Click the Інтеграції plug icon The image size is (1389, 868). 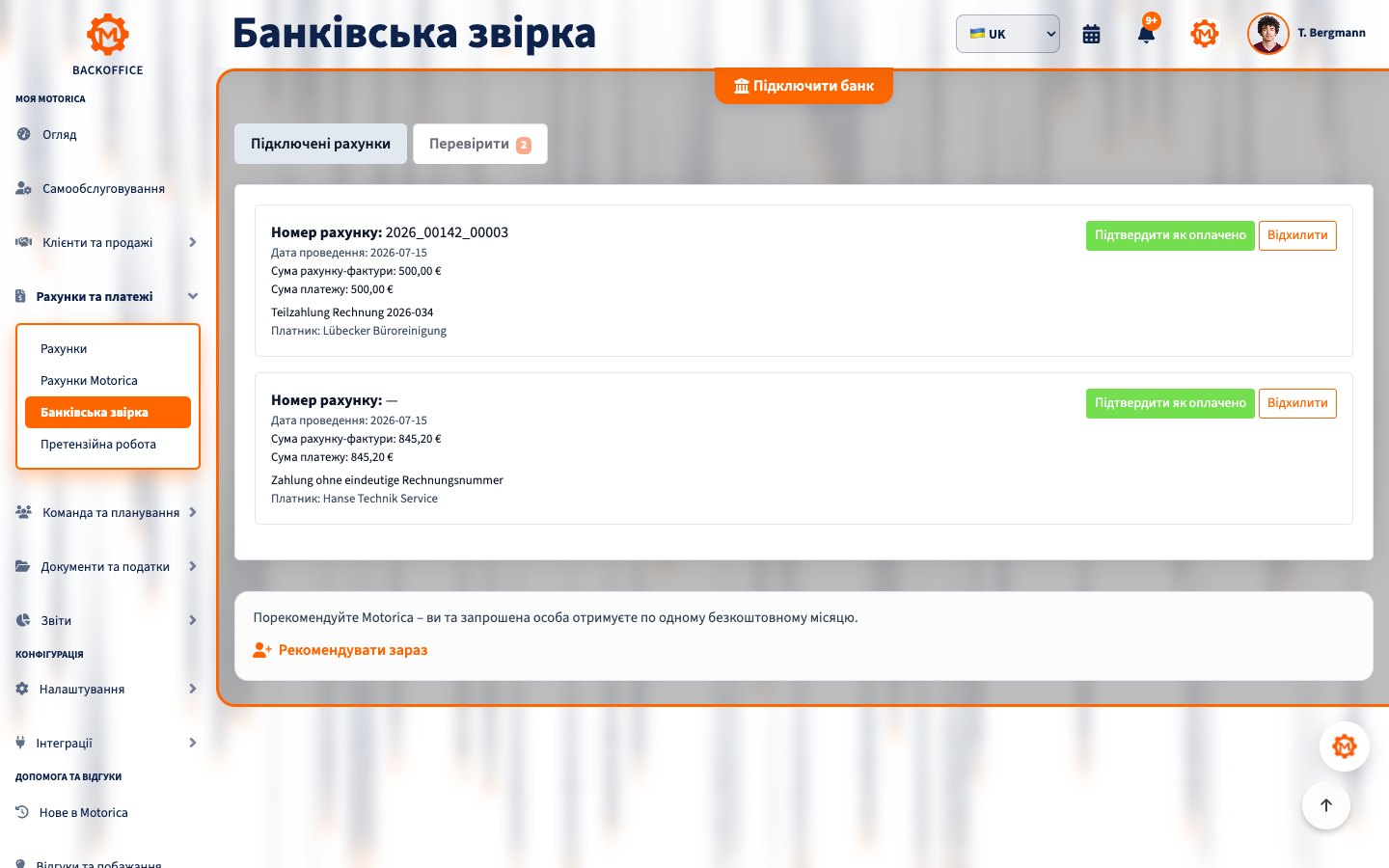(x=21, y=743)
